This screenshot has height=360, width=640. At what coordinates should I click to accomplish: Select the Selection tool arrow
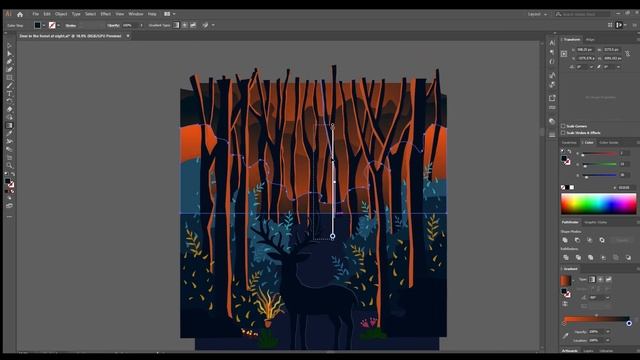pos(9,46)
